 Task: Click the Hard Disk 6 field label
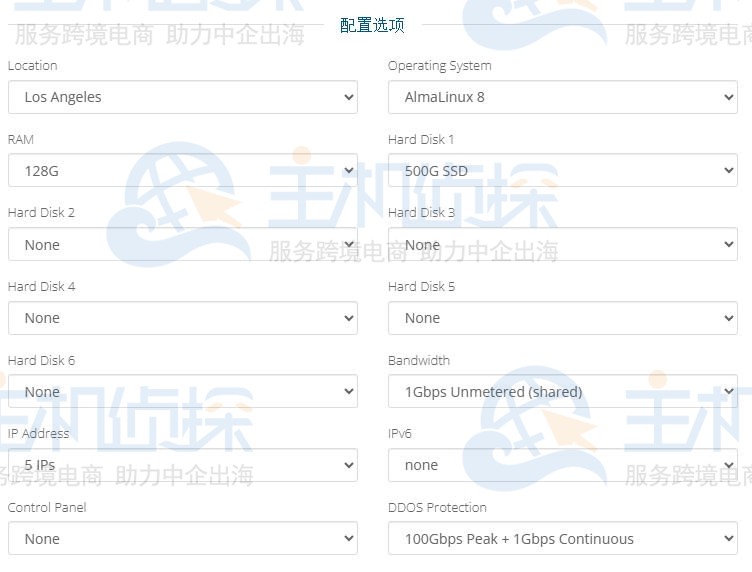[42, 361]
